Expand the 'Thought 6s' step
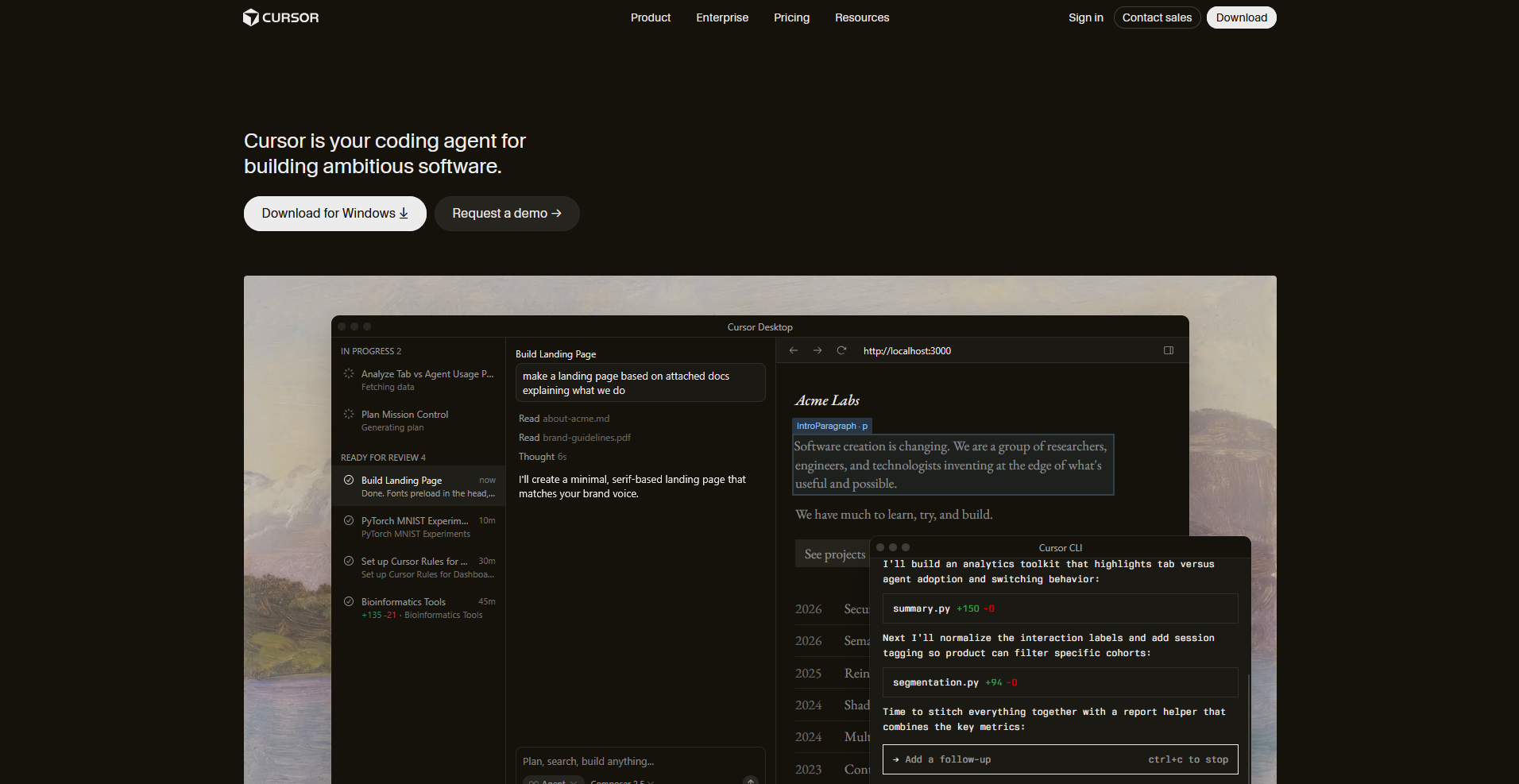The image size is (1519, 784). click(543, 457)
